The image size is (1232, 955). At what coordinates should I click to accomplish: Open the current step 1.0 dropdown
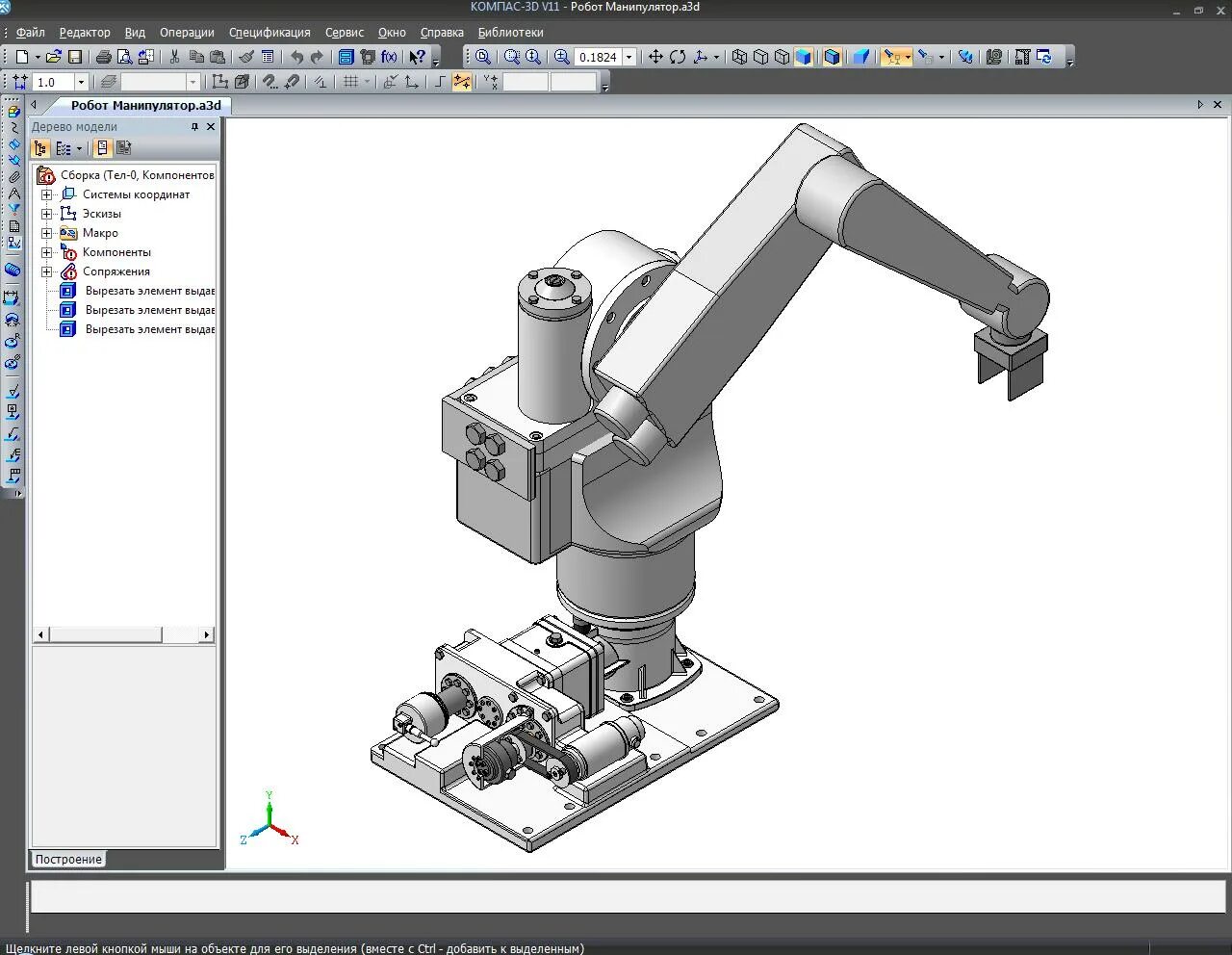tap(81, 83)
